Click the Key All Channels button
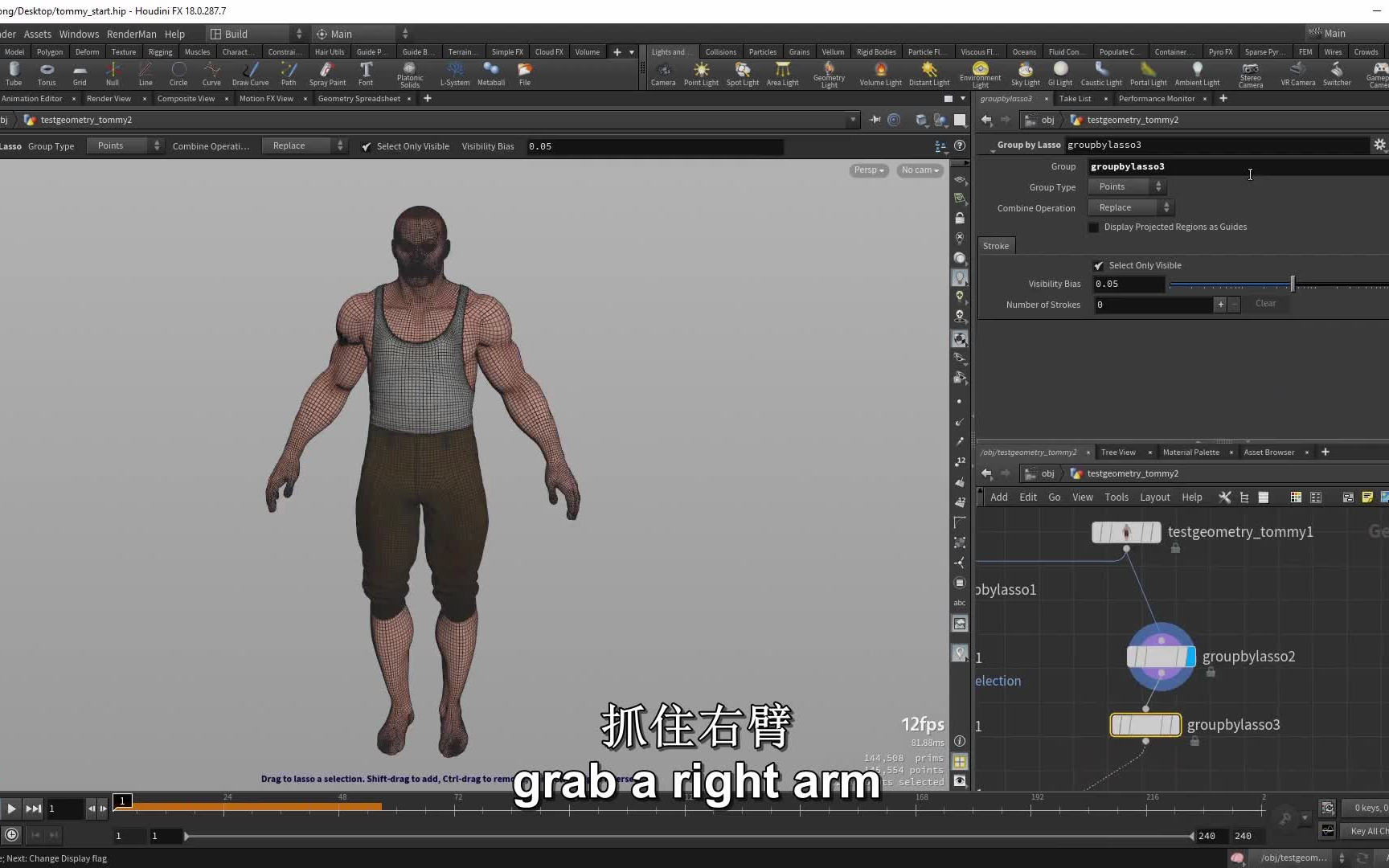 tap(1366, 831)
